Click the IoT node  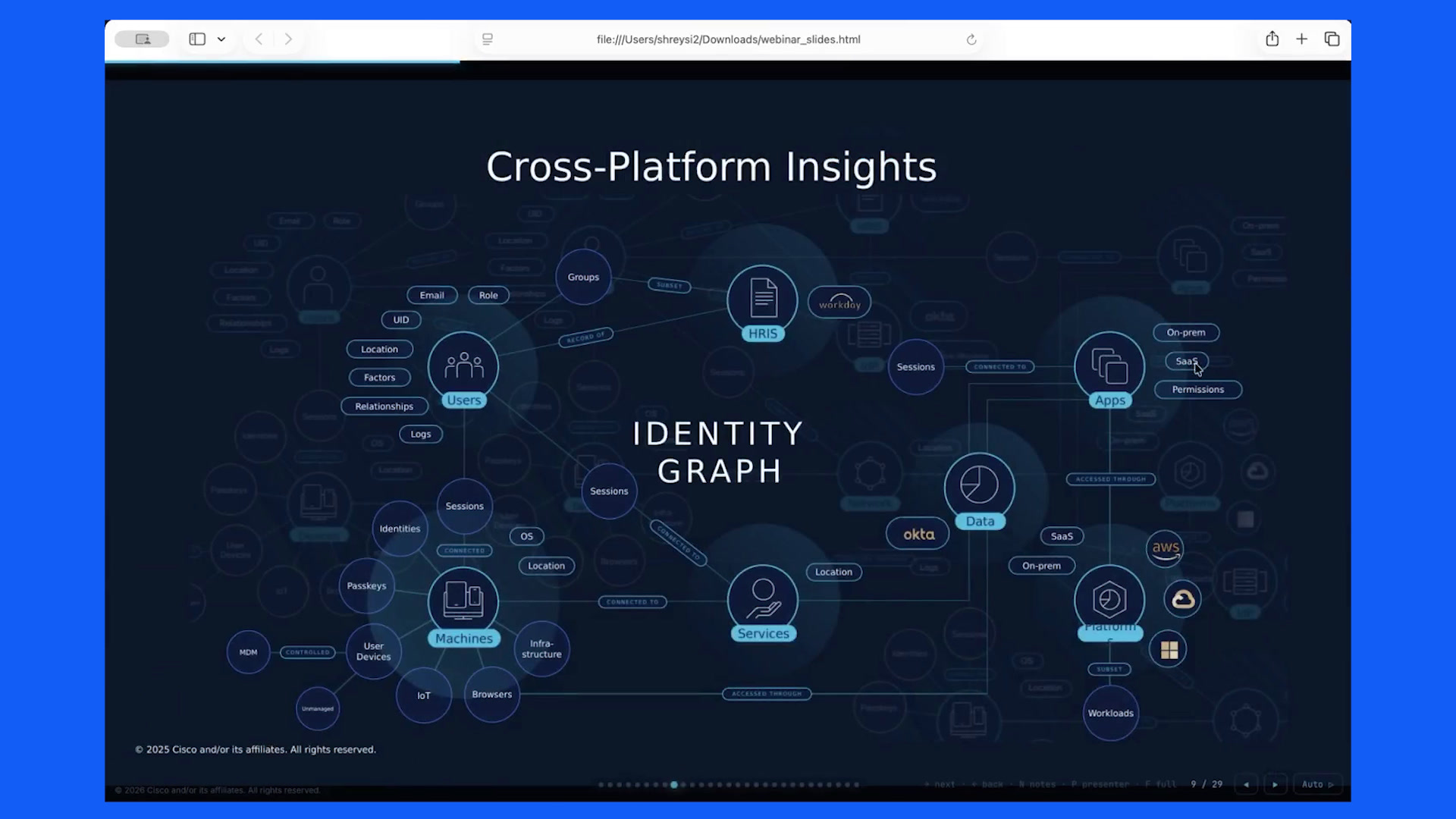[x=424, y=695]
